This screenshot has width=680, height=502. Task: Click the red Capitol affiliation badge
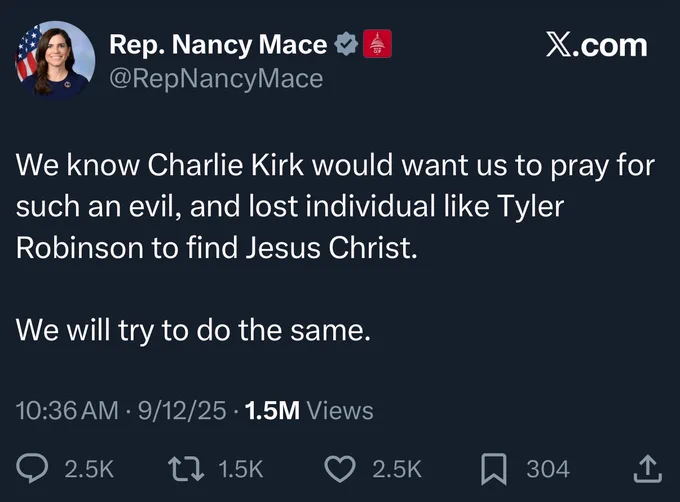[377, 44]
